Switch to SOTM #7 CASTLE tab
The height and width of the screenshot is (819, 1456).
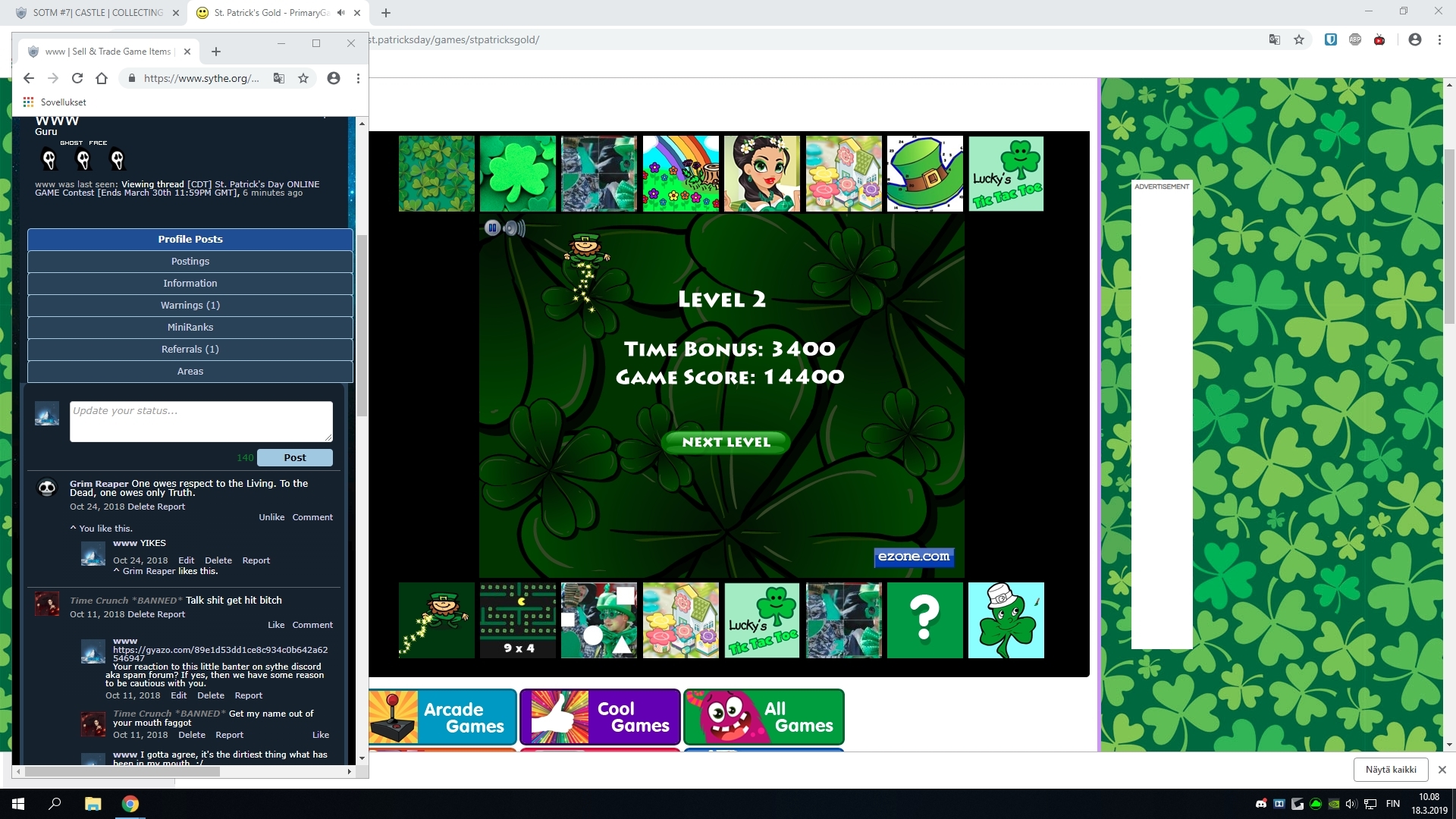pyautogui.click(x=99, y=13)
